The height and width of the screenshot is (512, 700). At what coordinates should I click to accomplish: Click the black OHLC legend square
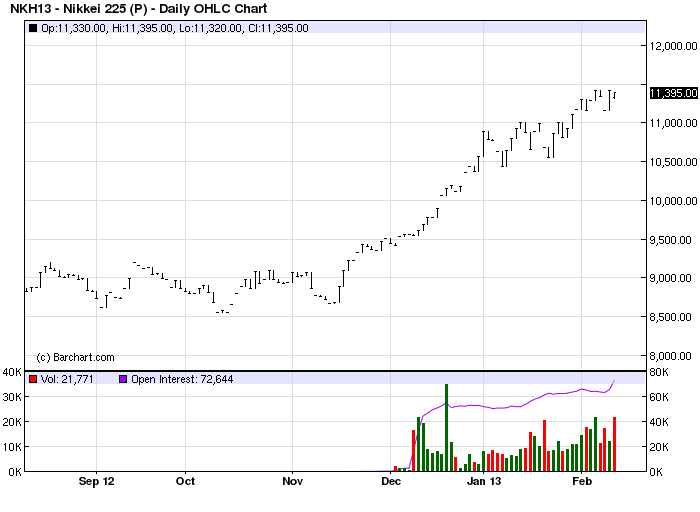click(33, 28)
